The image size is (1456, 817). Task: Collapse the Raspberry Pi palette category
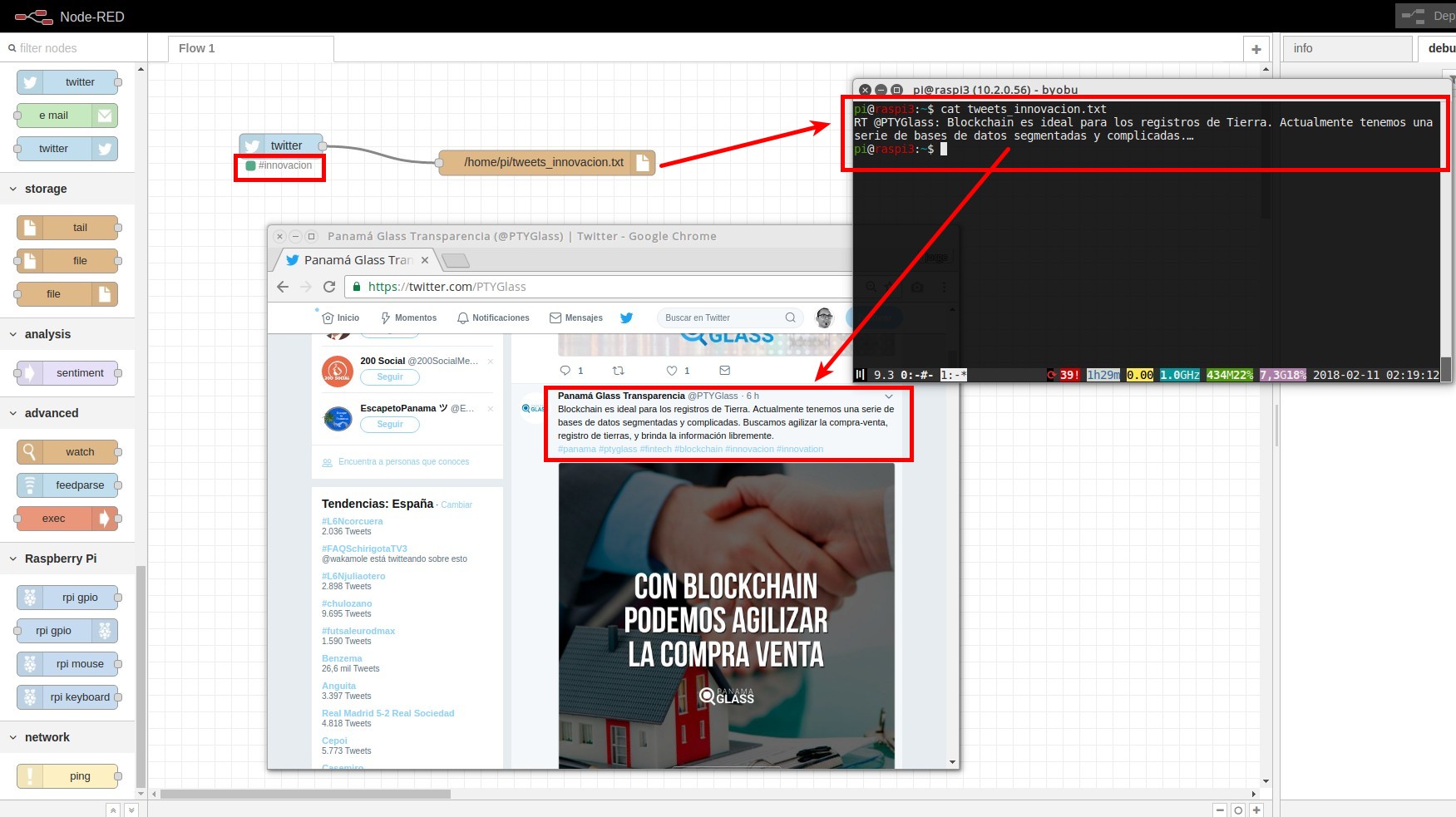point(13,559)
